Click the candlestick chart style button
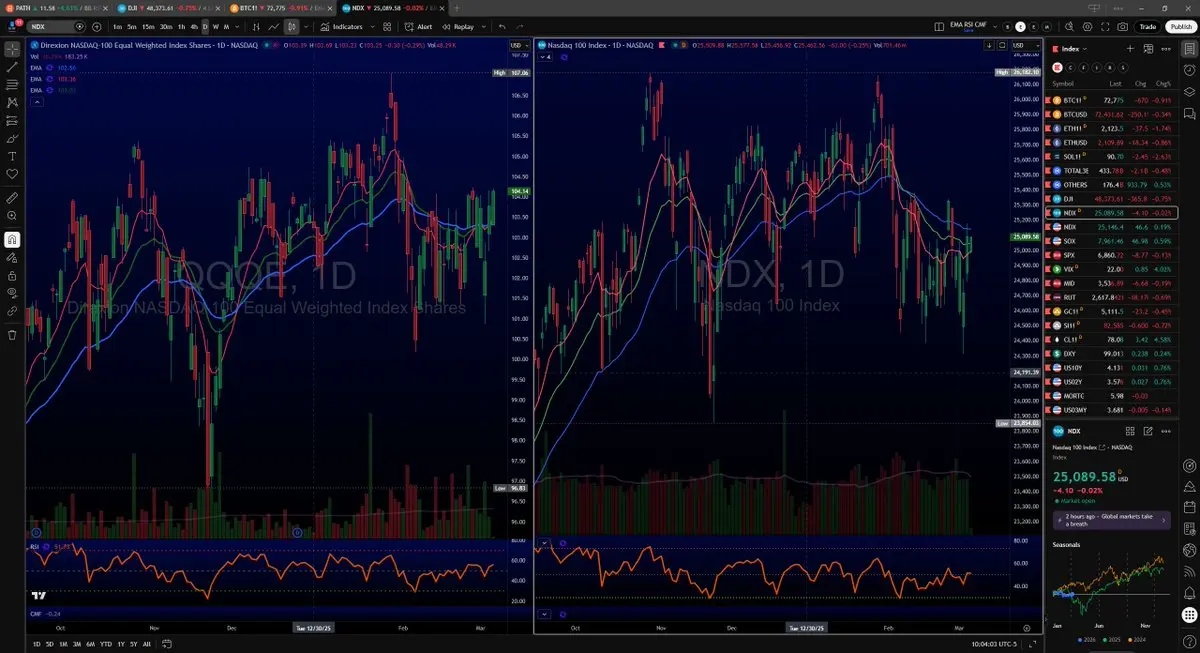Viewport: 1200px width, 653px height. click(291, 27)
